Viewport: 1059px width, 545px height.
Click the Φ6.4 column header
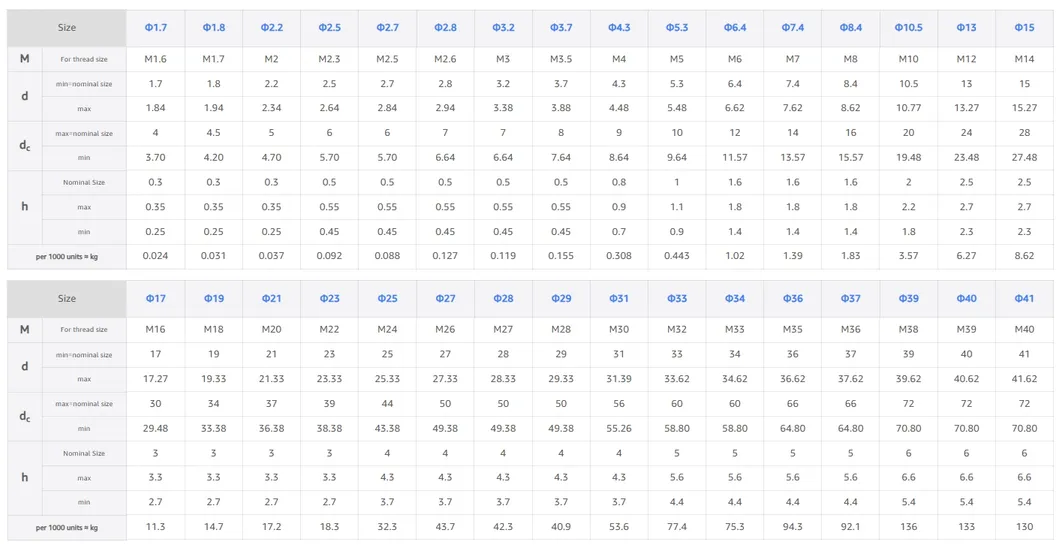pos(735,28)
